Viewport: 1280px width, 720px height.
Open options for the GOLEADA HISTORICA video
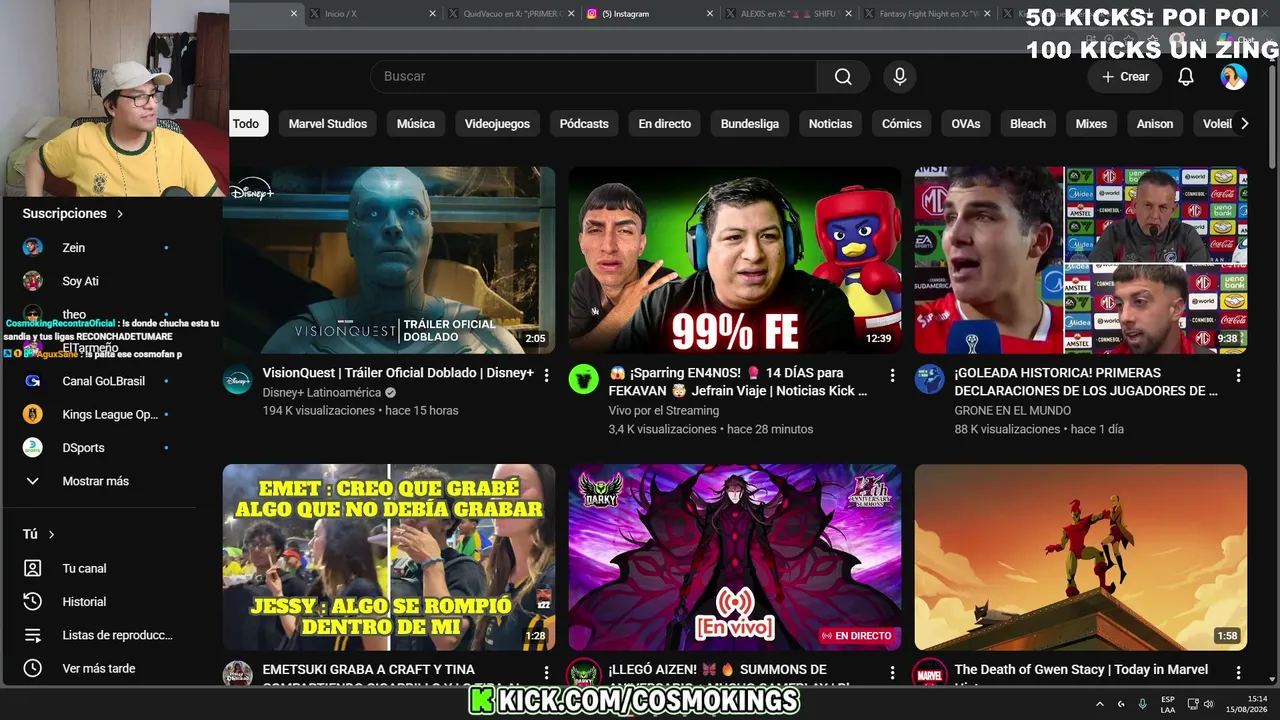[1238, 376]
